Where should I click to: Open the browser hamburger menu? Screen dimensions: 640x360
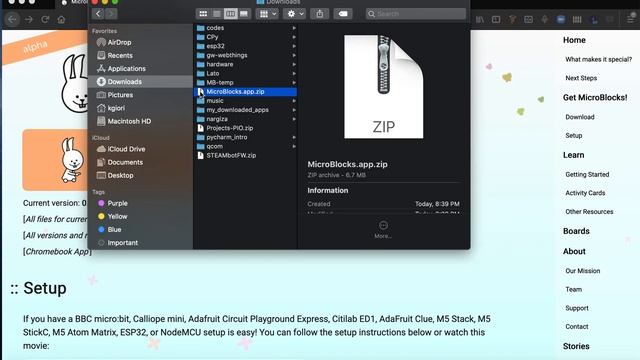click(631, 19)
